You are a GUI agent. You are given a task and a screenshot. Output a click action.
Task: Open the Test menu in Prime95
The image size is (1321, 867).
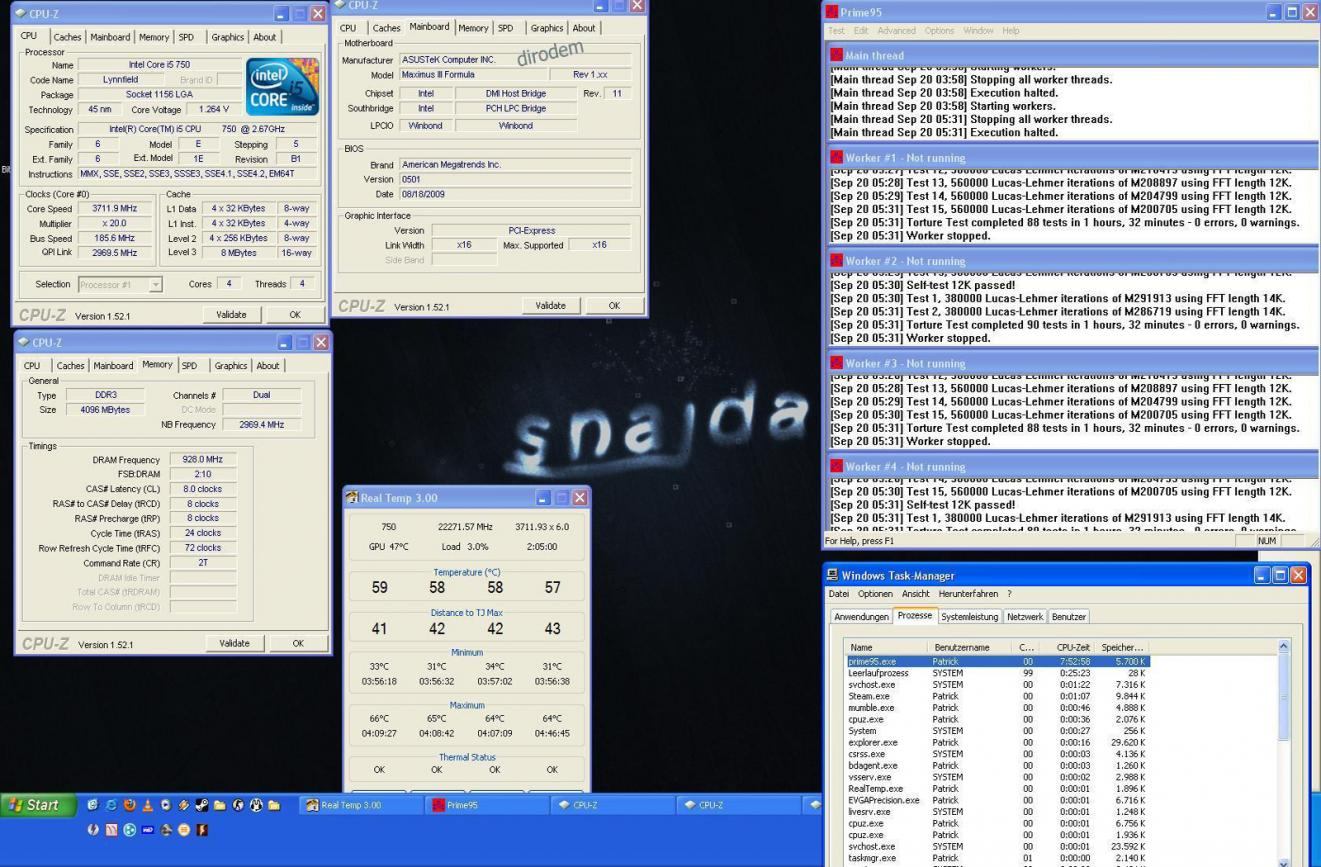[836, 31]
